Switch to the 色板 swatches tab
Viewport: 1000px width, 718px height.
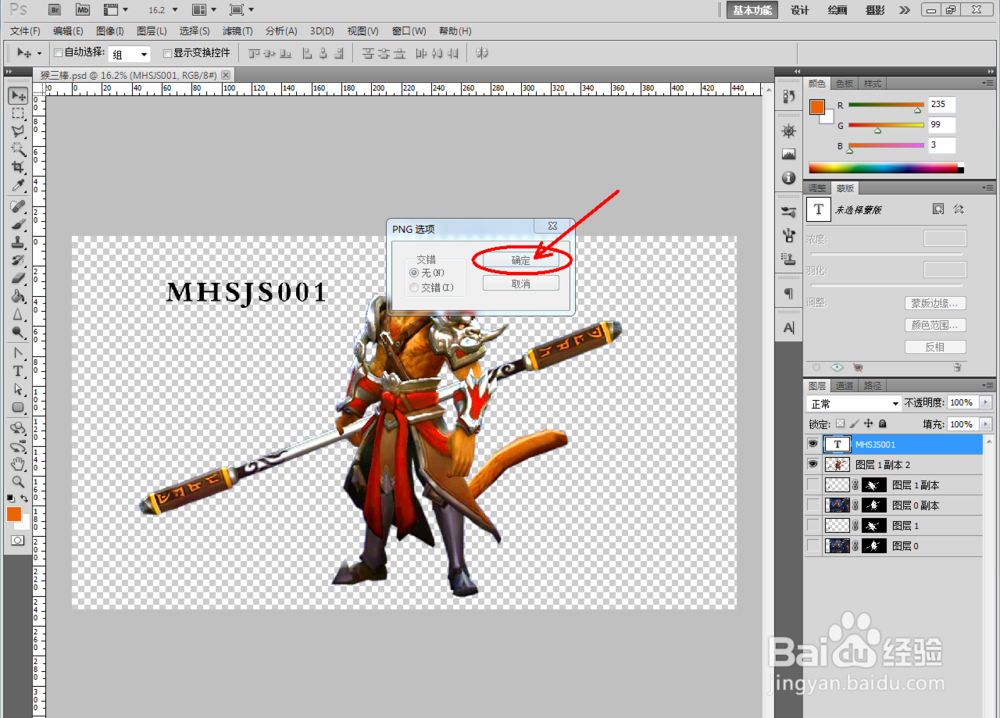pyautogui.click(x=844, y=84)
